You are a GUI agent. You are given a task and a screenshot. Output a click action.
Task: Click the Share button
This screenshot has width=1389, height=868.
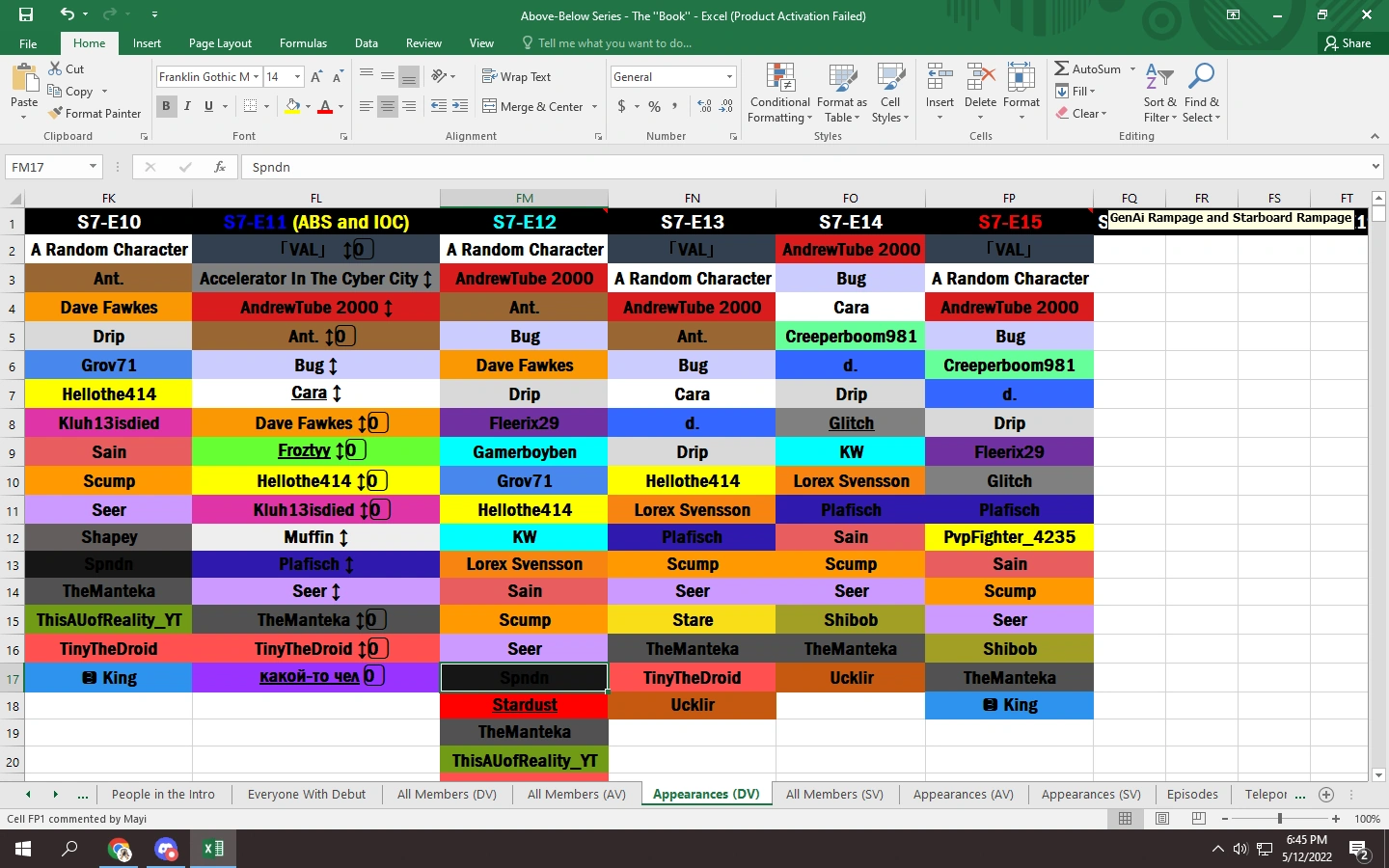pos(1348,43)
